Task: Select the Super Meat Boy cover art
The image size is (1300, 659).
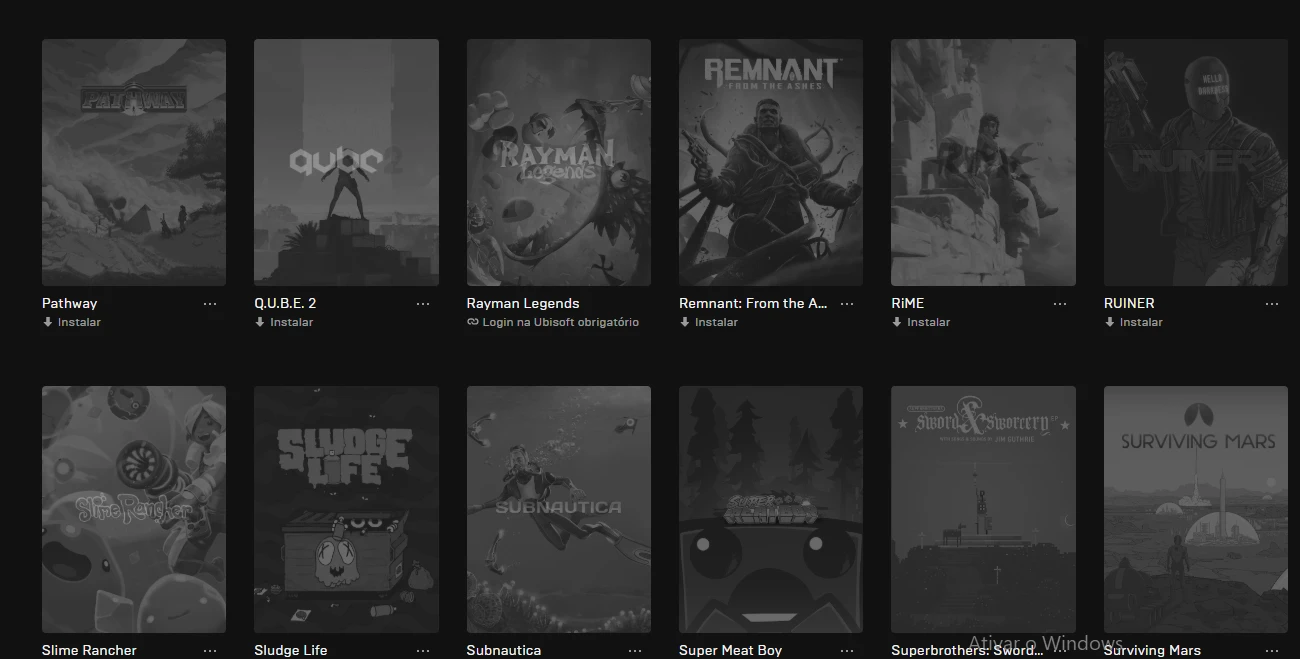Action: click(771, 509)
